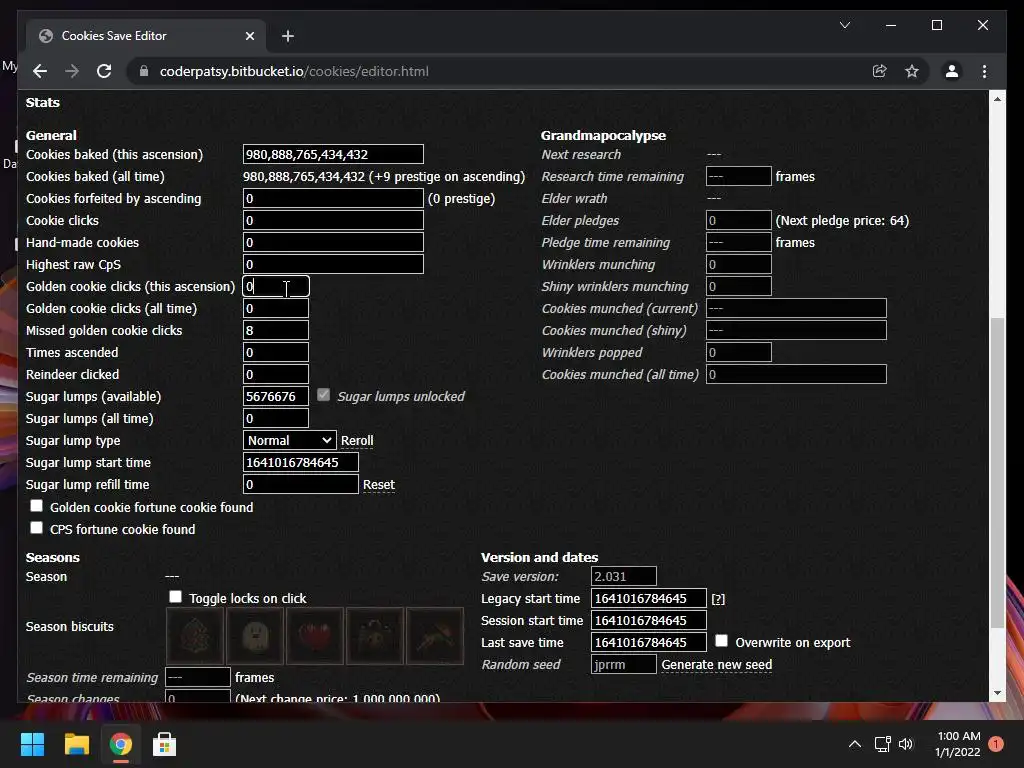Click the volume speaker tray icon

906,744
